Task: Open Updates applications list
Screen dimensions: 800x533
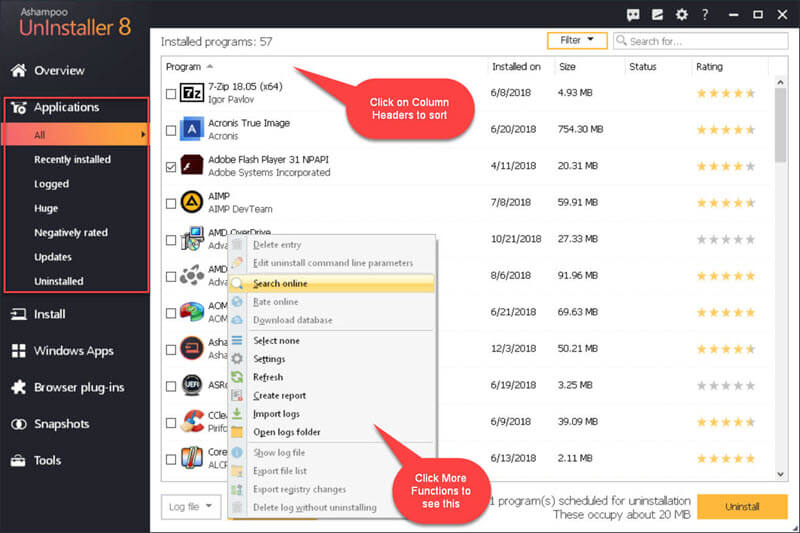Action: point(53,257)
